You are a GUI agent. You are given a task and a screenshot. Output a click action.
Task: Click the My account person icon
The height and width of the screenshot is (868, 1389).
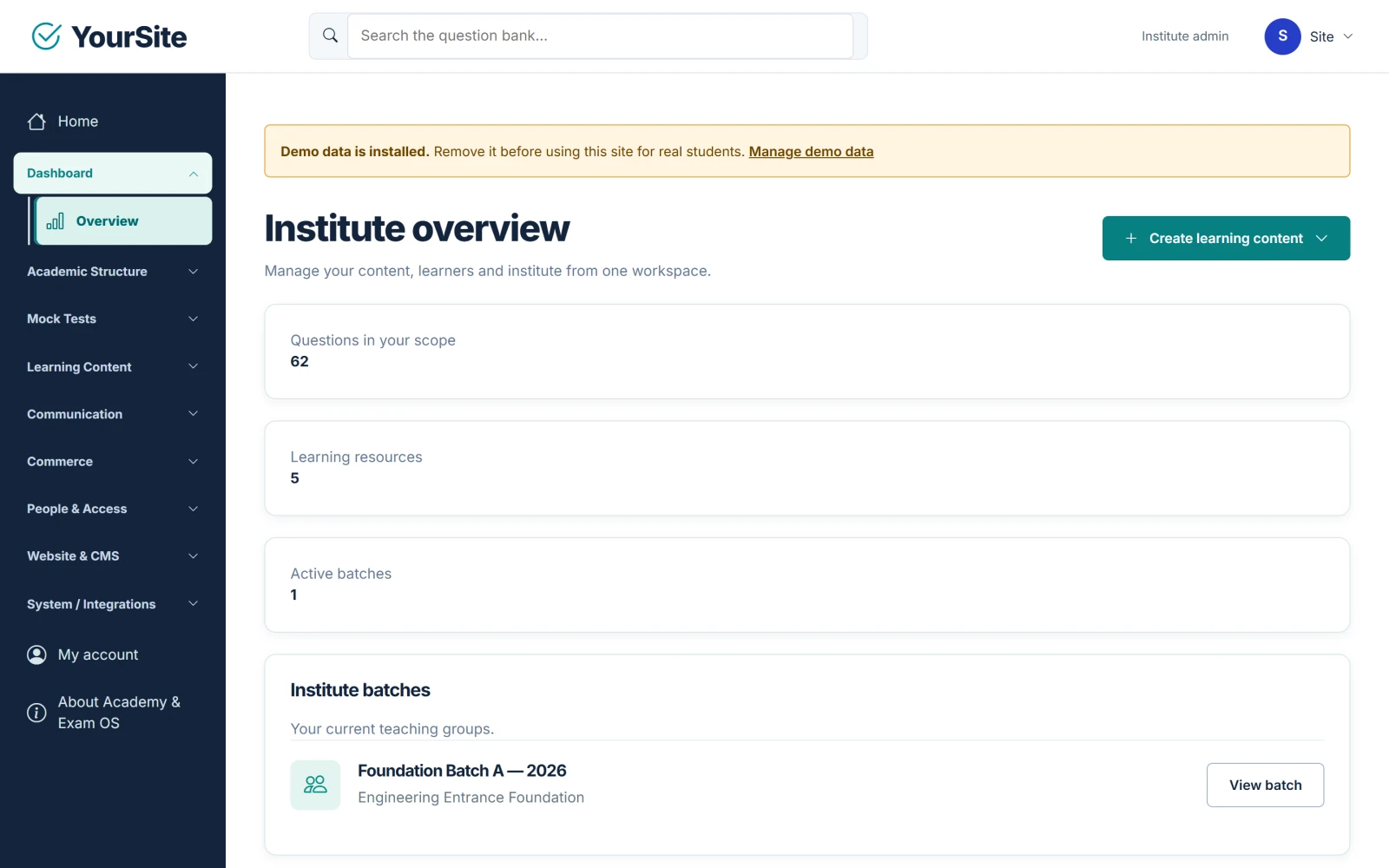(x=36, y=654)
